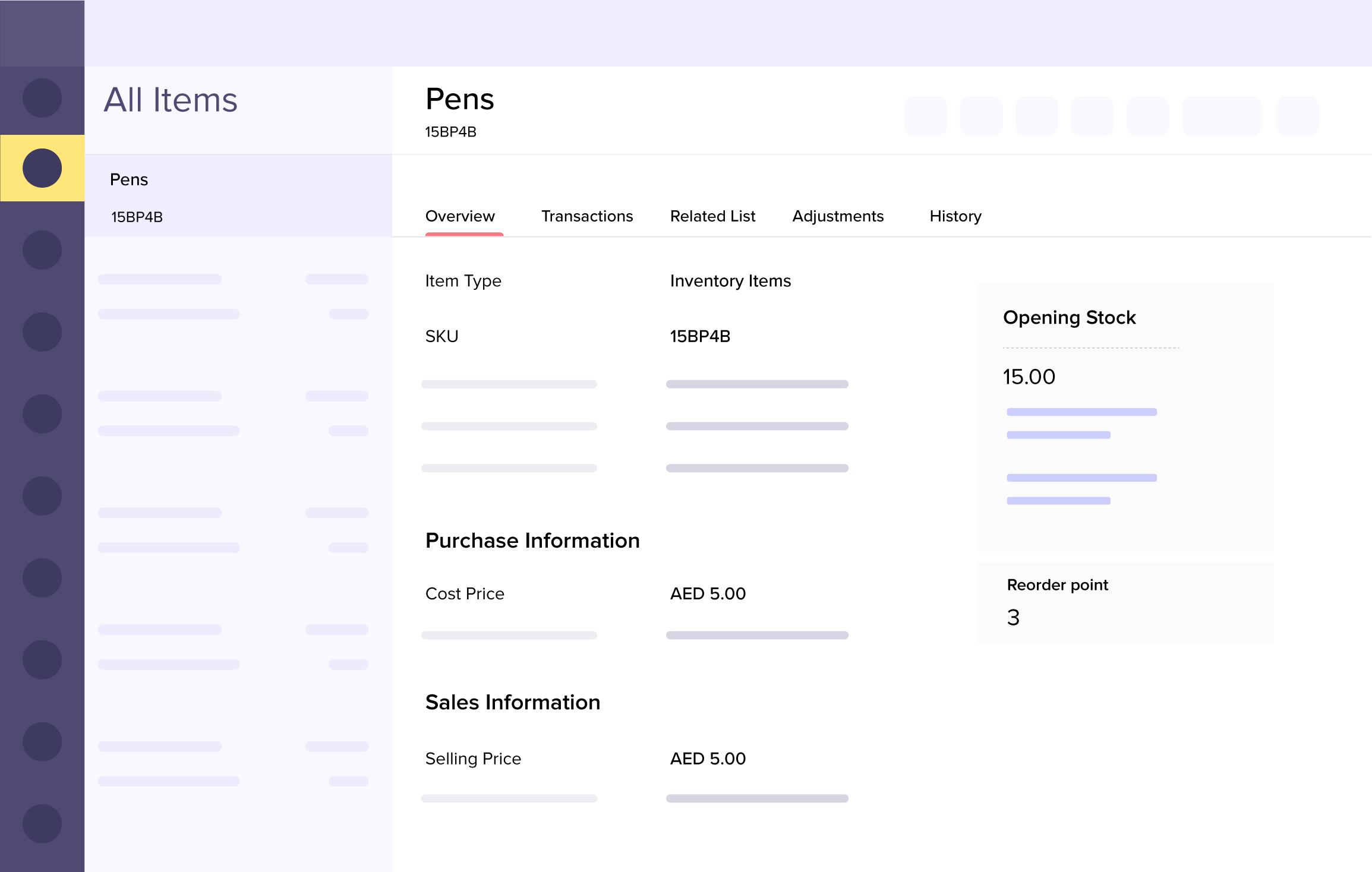1372x872 pixels.
Task: Click the widest placeholder button in header
Action: click(x=1221, y=116)
